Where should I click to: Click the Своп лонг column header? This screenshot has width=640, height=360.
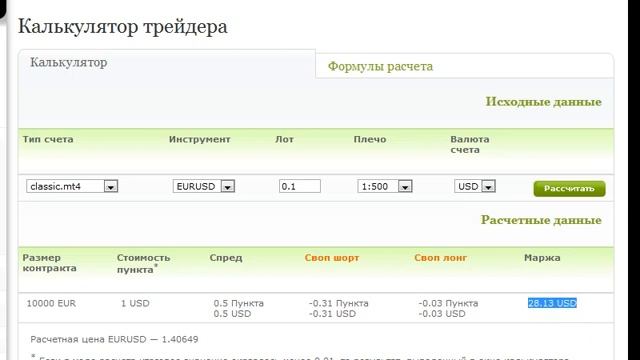440,258
